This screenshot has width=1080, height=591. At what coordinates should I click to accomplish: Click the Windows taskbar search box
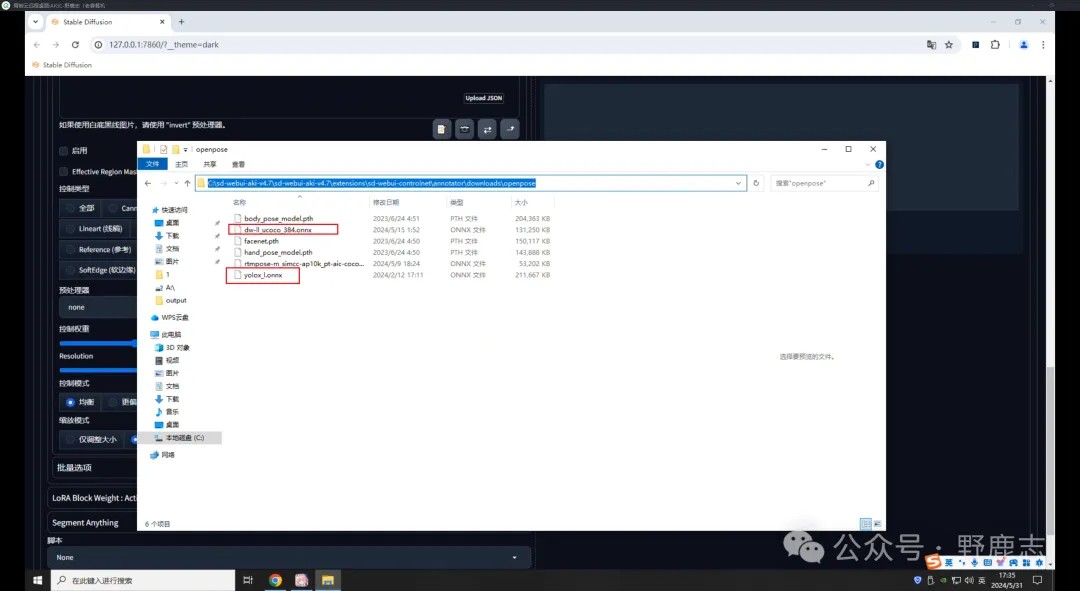pyautogui.click(x=143, y=581)
